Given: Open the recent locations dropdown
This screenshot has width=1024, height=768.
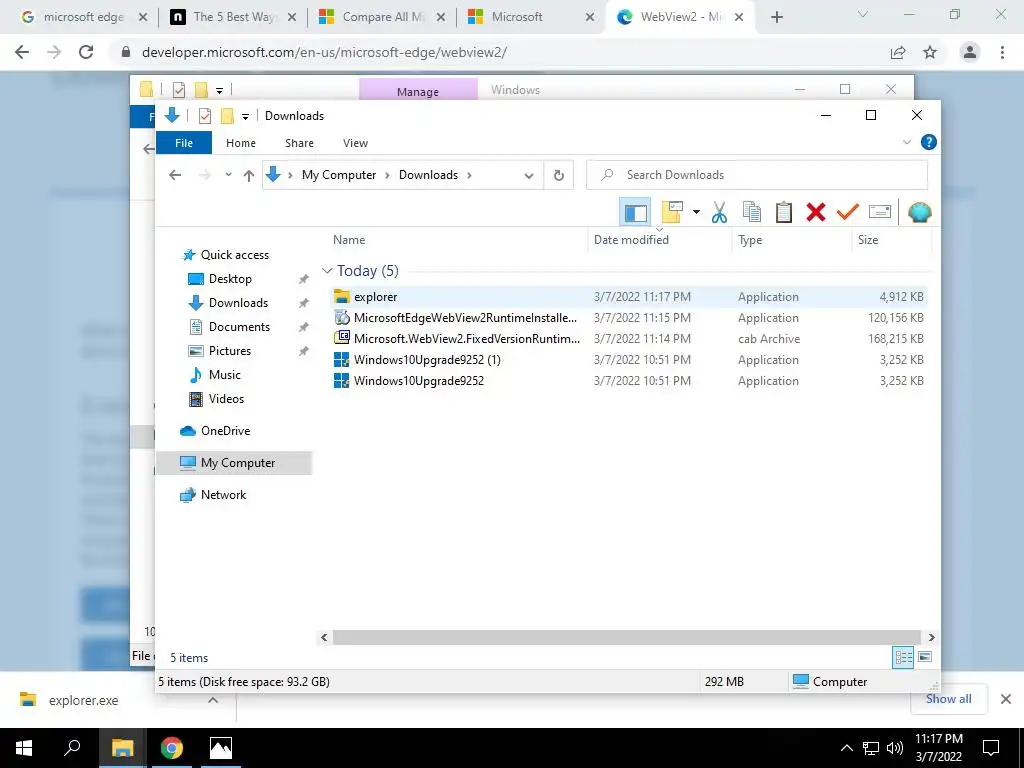Looking at the screenshot, I should (228, 175).
